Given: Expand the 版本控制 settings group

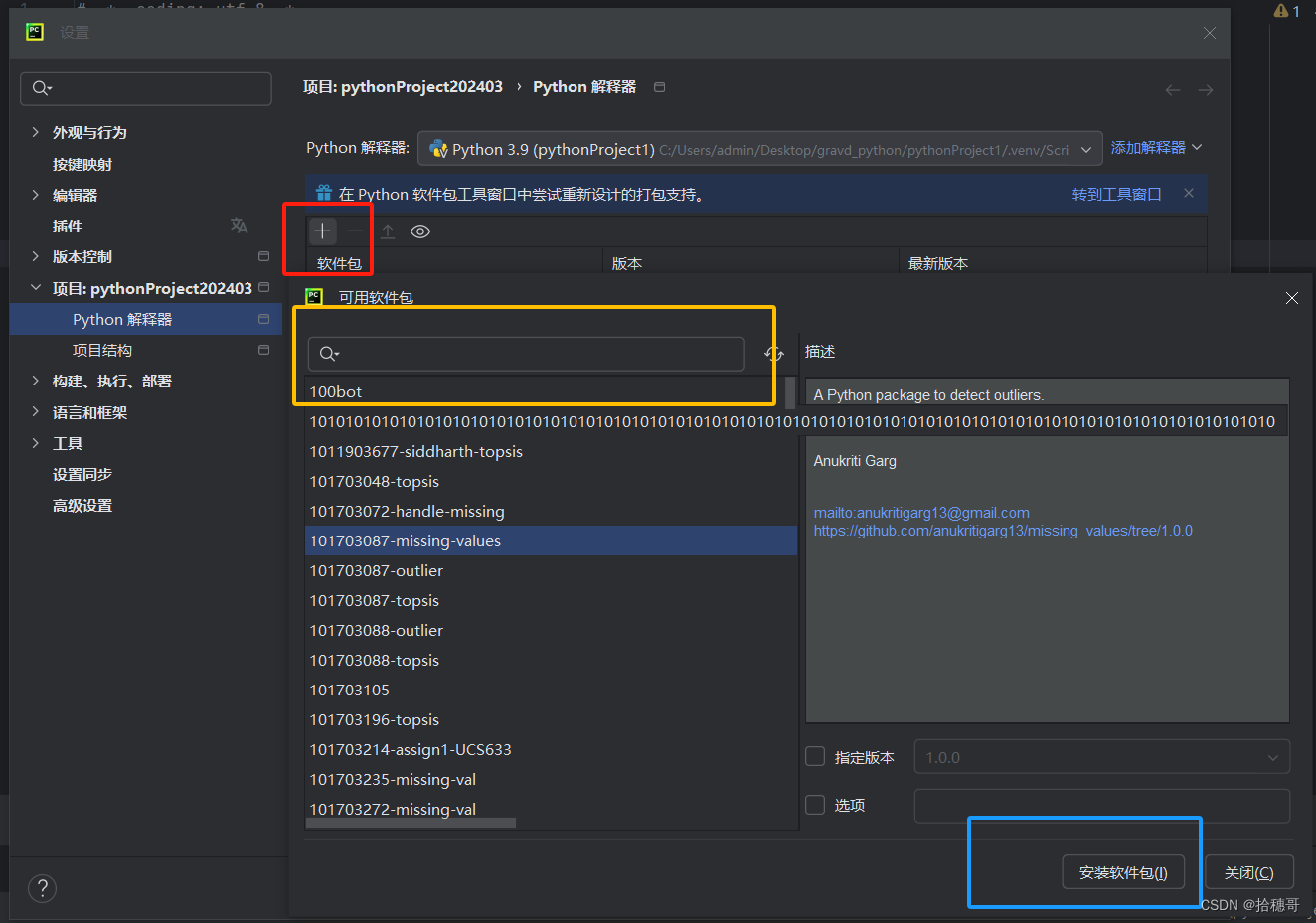Looking at the screenshot, I should (36, 256).
